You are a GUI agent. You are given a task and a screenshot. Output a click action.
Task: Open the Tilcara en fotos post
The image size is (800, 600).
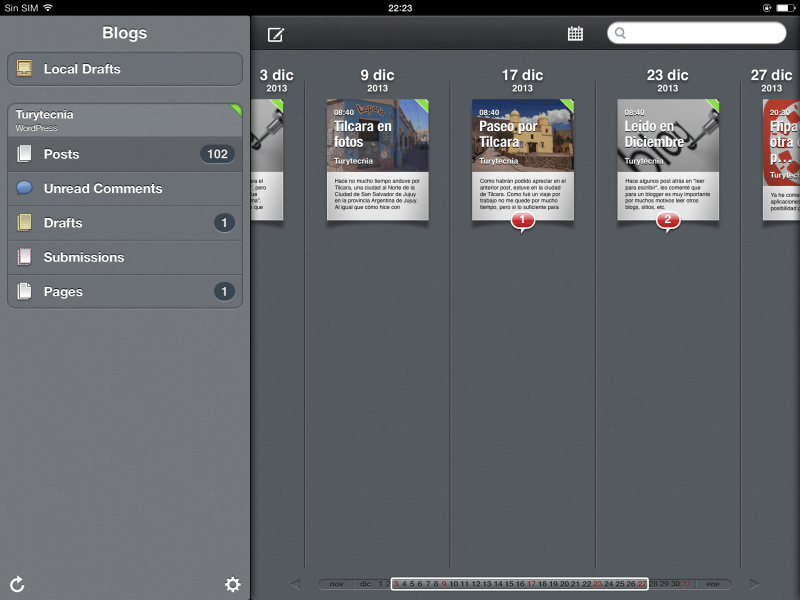(x=377, y=159)
